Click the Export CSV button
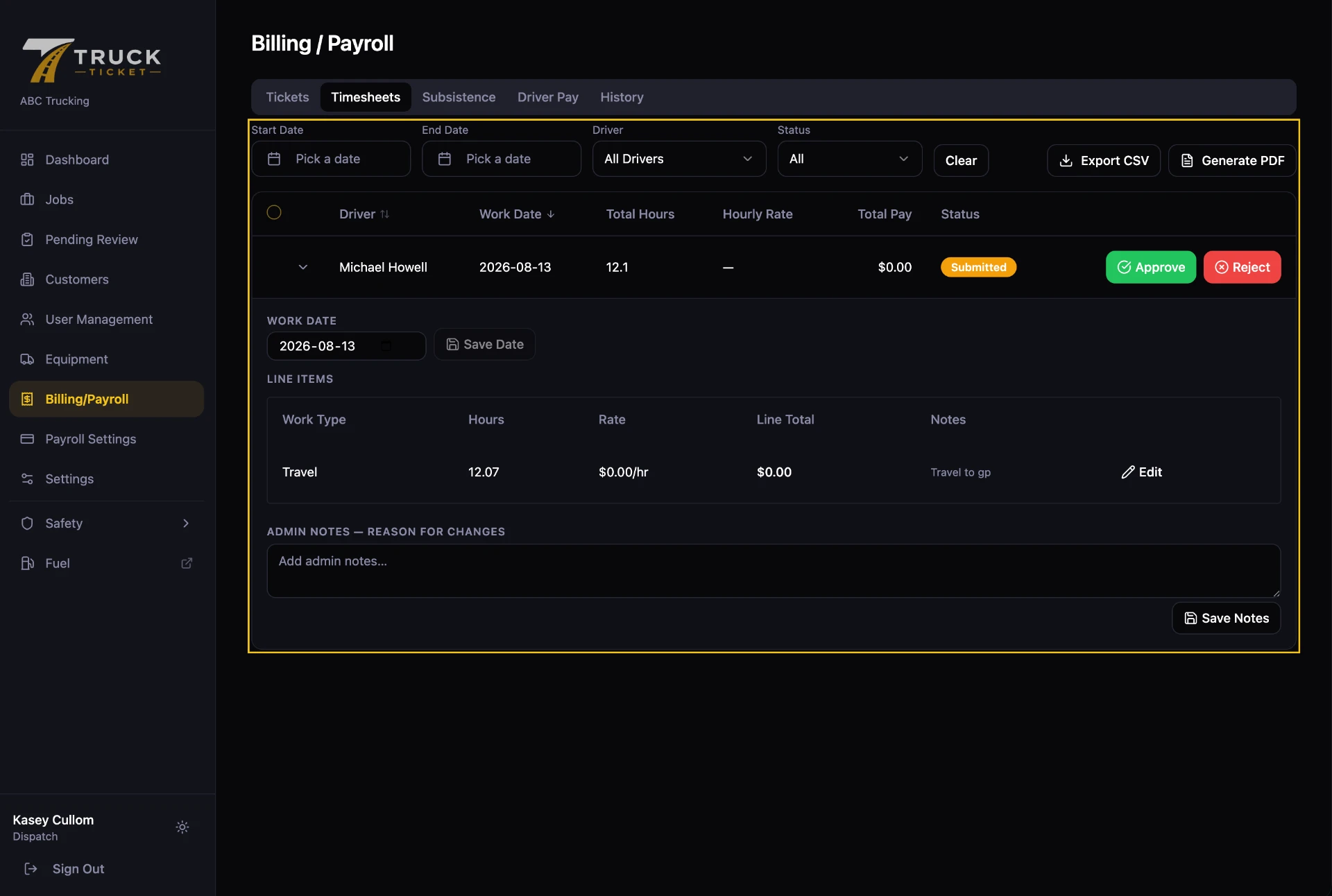Image resolution: width=1332 pixels, height=896 pixels. [x=1104, y=160]
